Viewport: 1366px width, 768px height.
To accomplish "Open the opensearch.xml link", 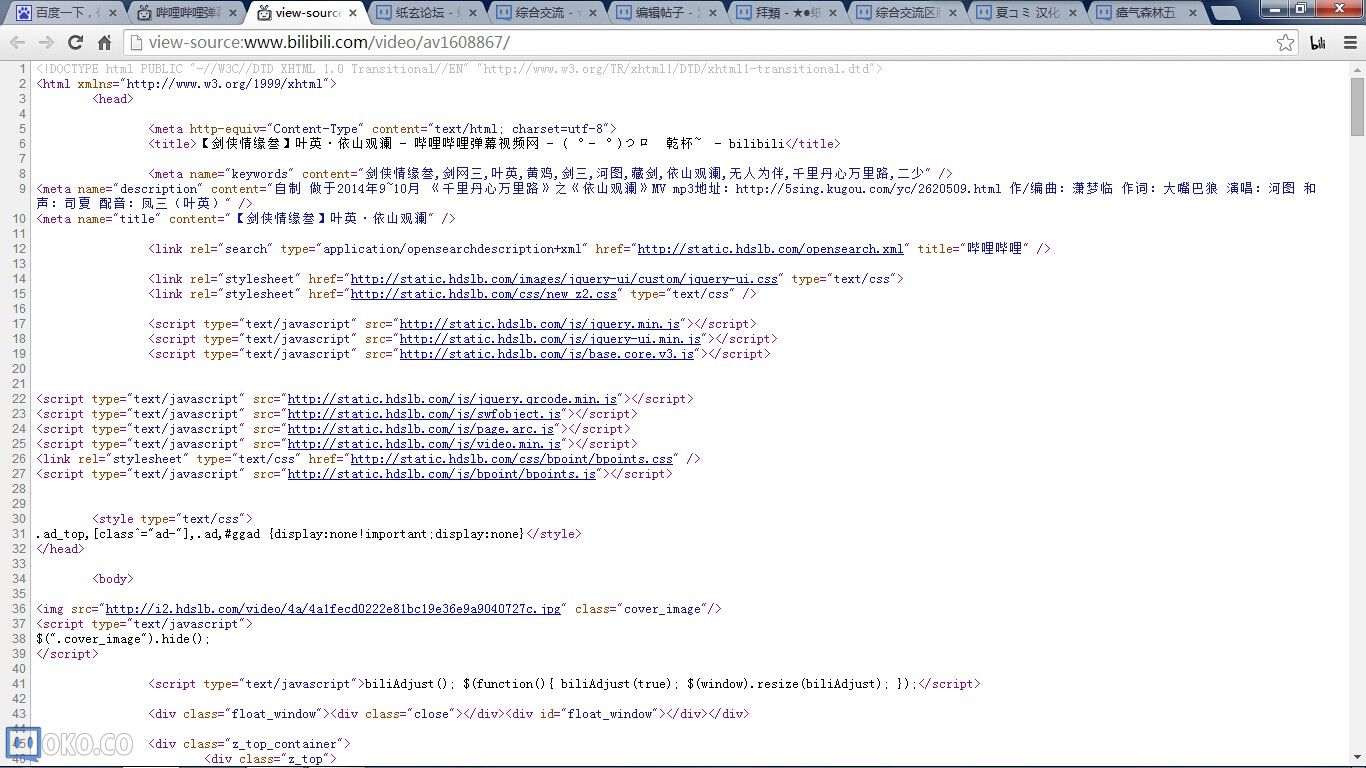I will point(770,249).
